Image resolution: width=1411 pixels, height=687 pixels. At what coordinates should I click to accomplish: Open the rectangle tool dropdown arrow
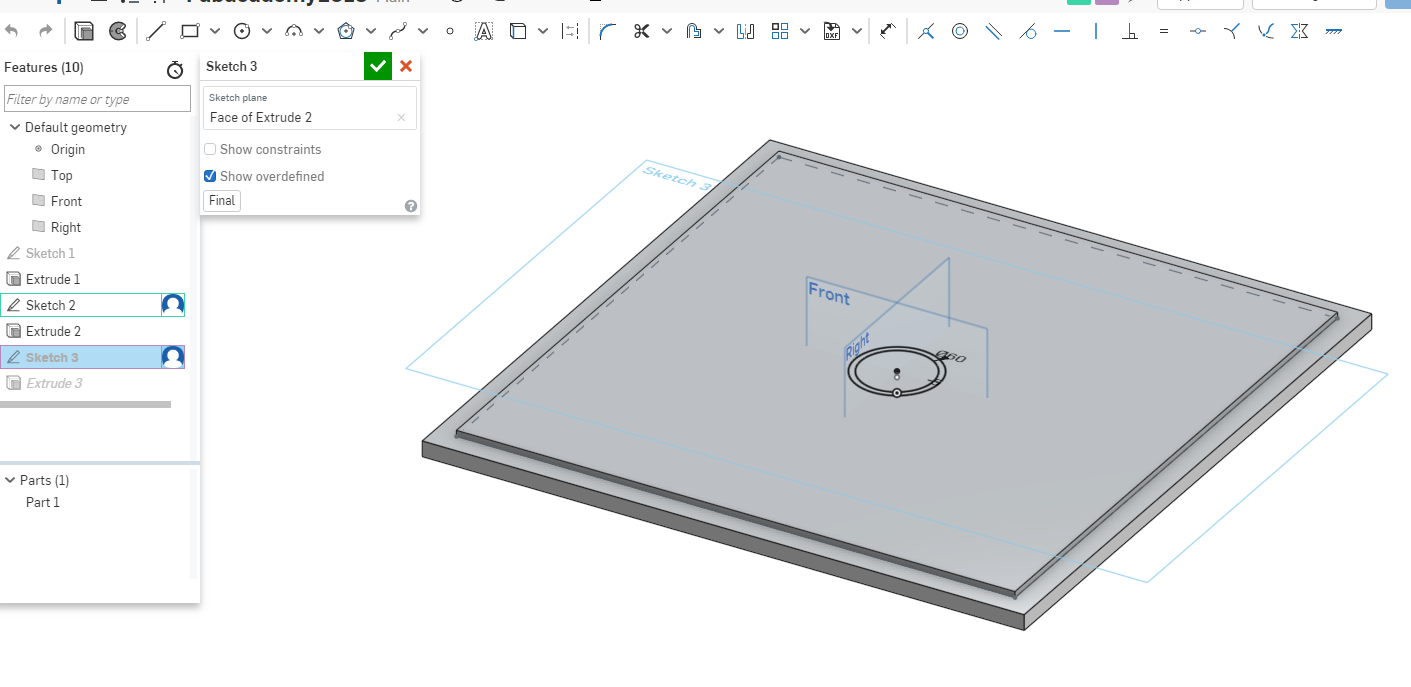click(x=216, y=31)
